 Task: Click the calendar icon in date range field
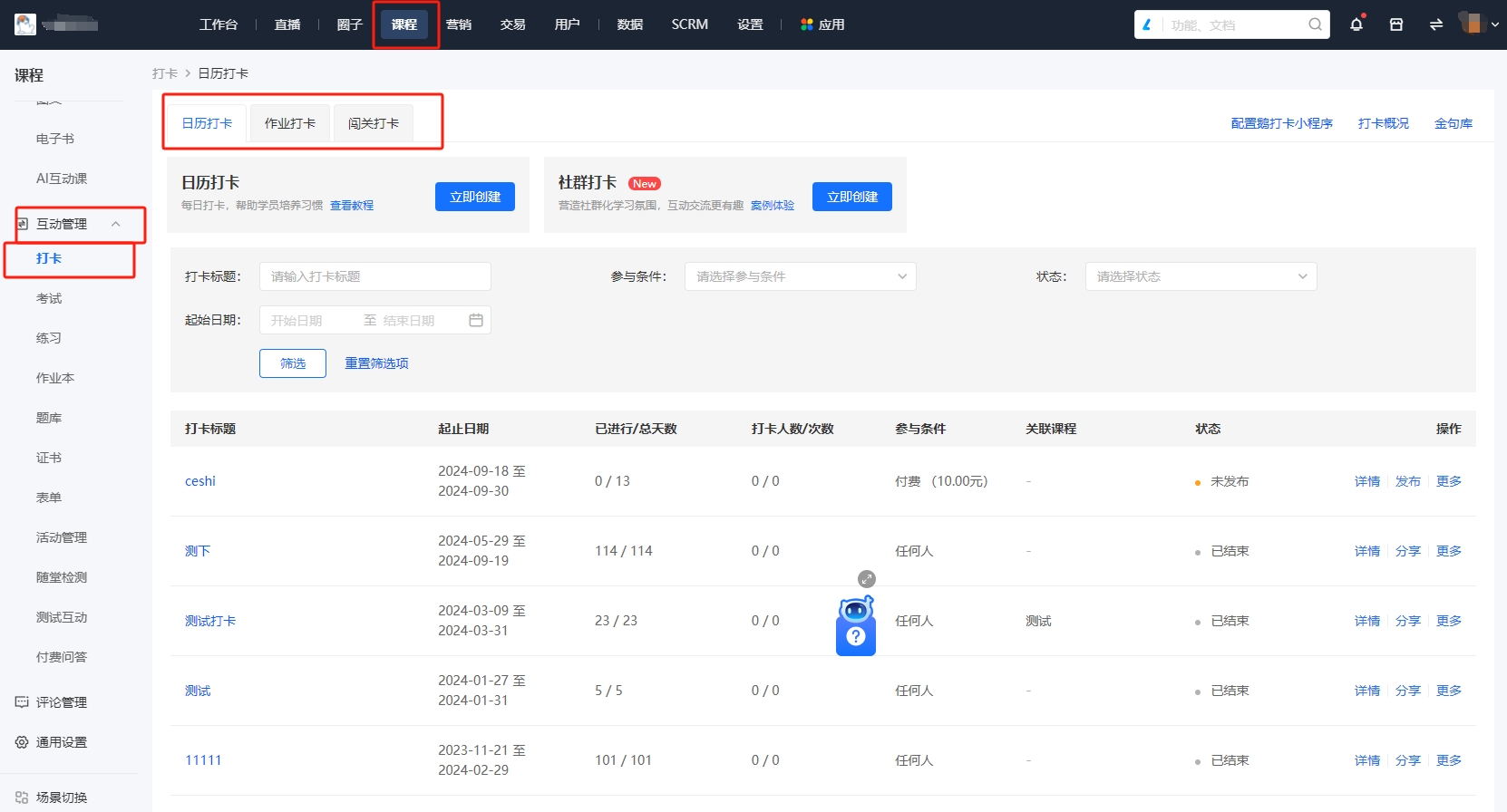pyautogui.click(x=476, y=320)
